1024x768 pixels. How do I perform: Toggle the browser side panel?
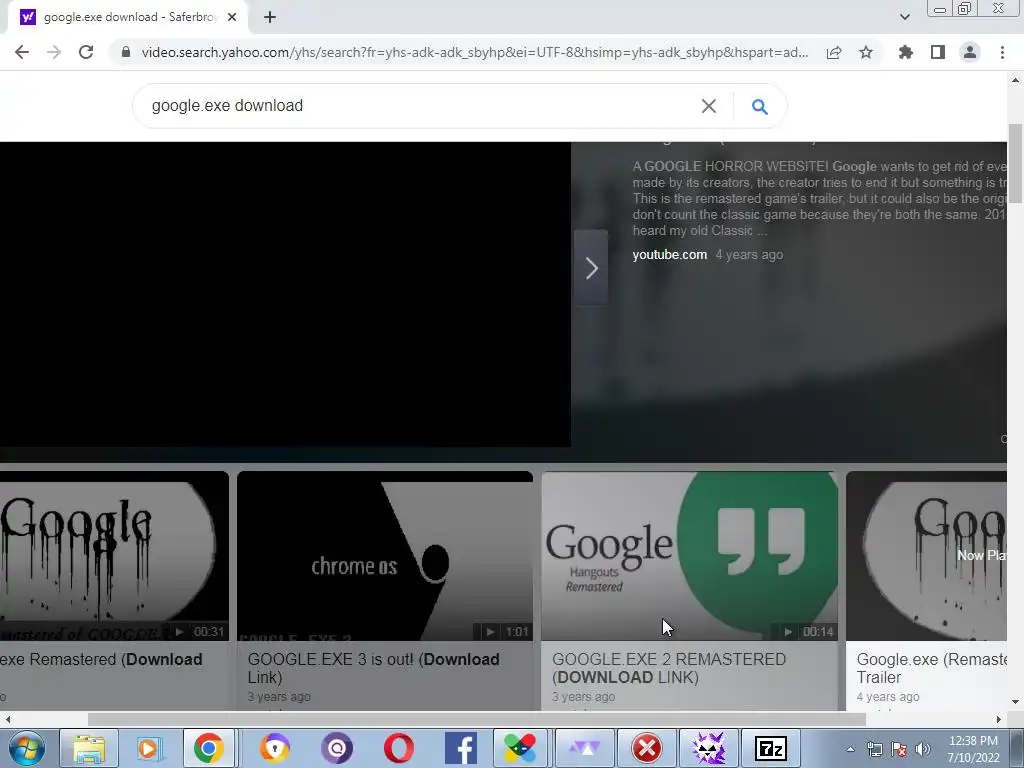[938, 52]
